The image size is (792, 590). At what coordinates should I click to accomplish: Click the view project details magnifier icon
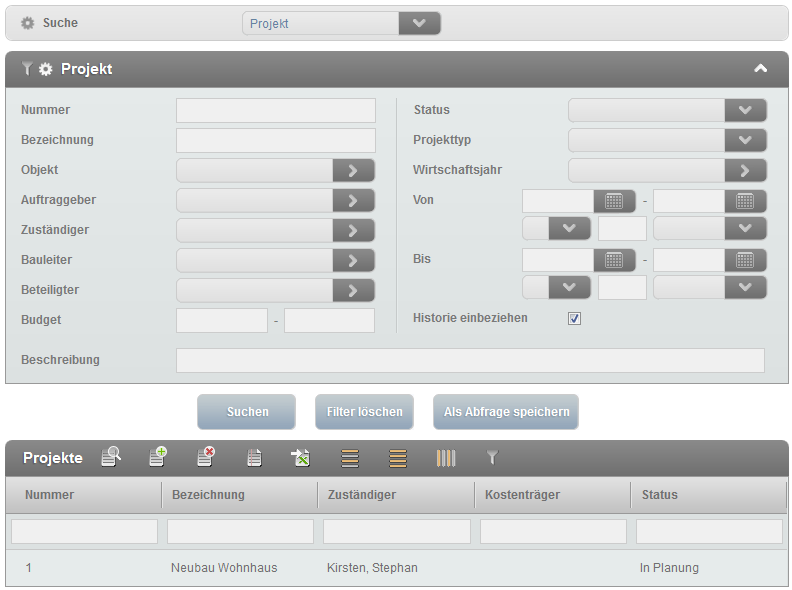click(111, 458)
